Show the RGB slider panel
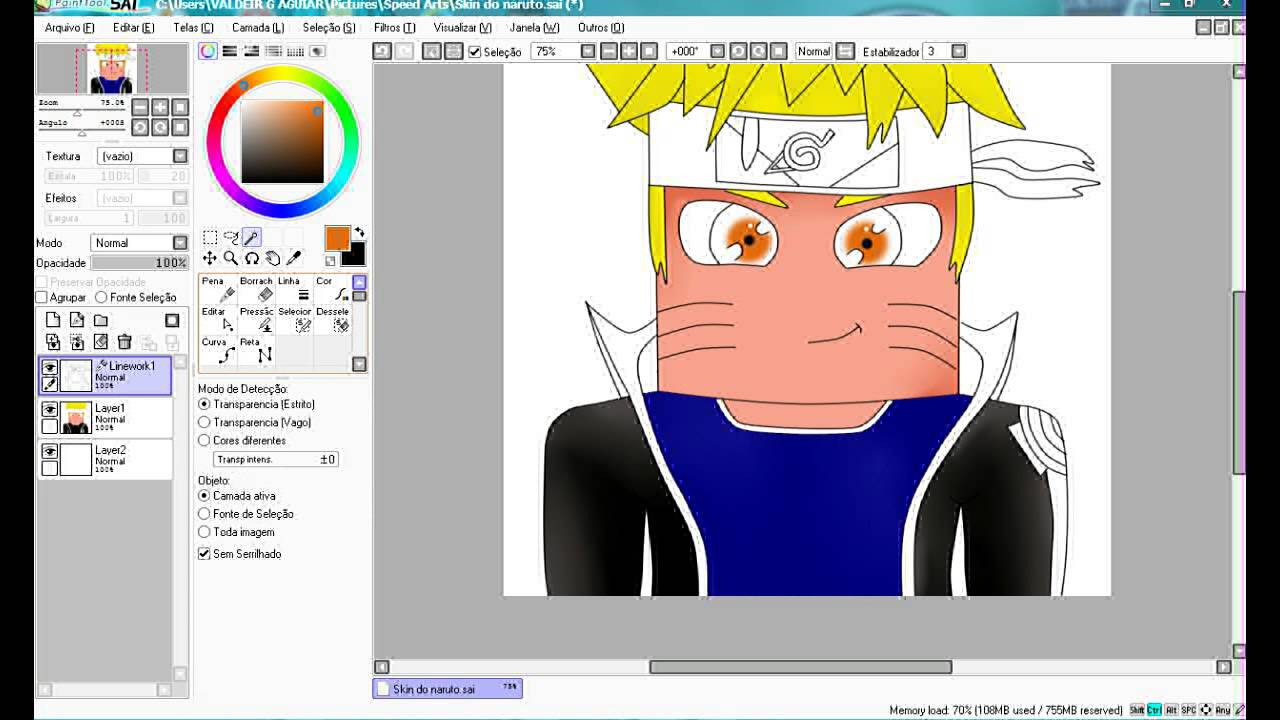The image size is (1280, 720). point(229,51)
